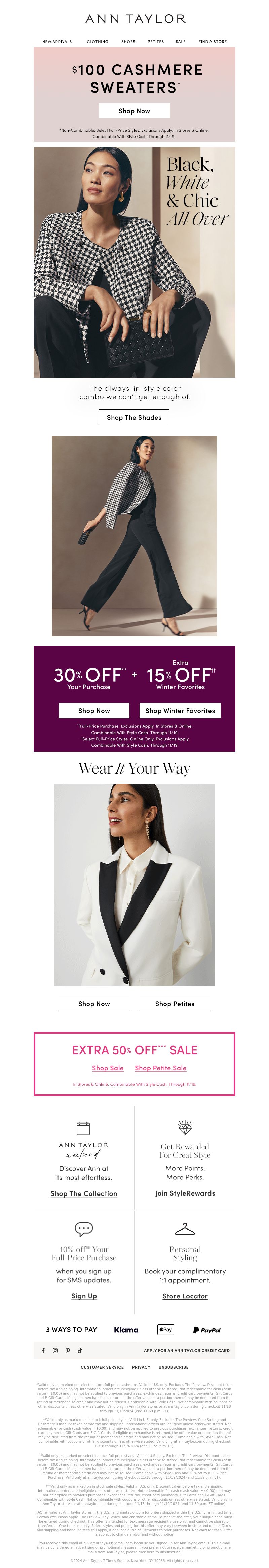Click the SMS chat bubble icon

[83, 1229]
